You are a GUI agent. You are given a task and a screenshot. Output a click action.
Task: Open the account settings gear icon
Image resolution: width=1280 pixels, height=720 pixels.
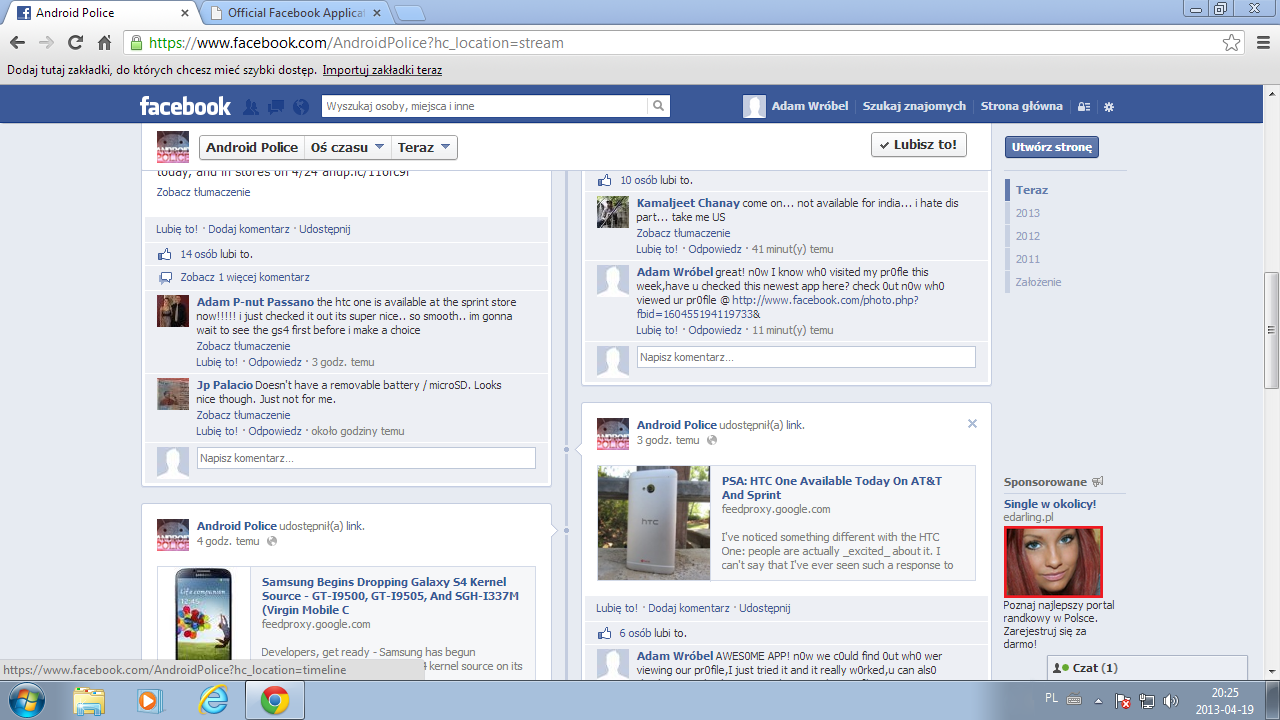click(x=1108, y=107)
